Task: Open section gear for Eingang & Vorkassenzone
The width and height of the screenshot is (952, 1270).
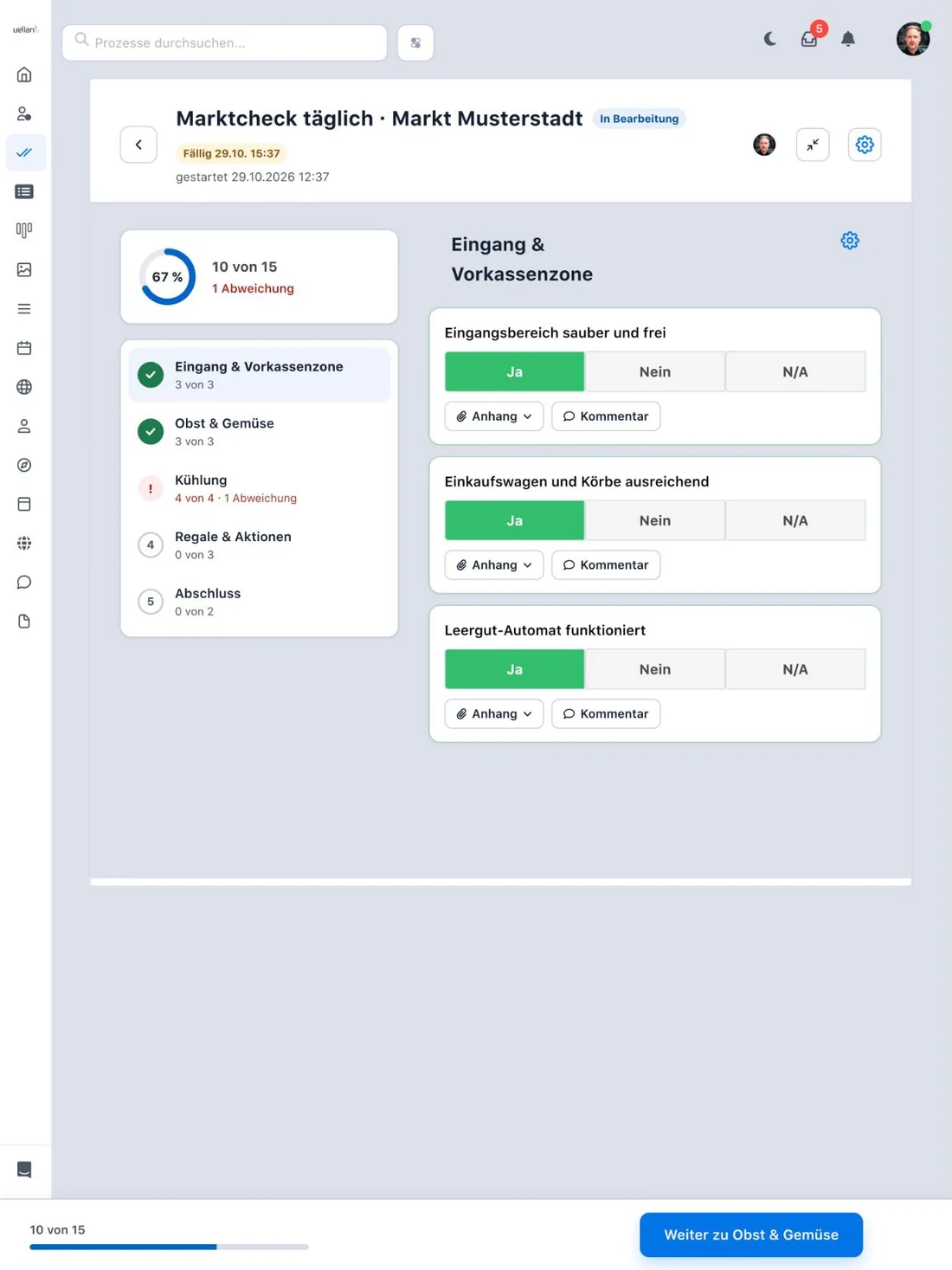Action: click(x=850, y=241)
